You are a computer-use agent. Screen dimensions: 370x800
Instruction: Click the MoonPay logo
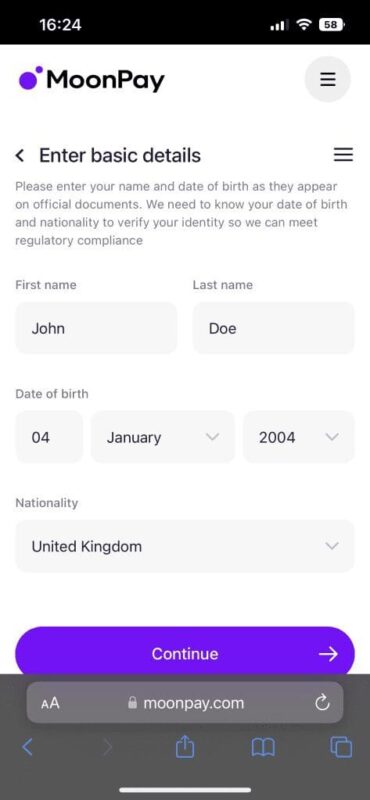point(92,79)
